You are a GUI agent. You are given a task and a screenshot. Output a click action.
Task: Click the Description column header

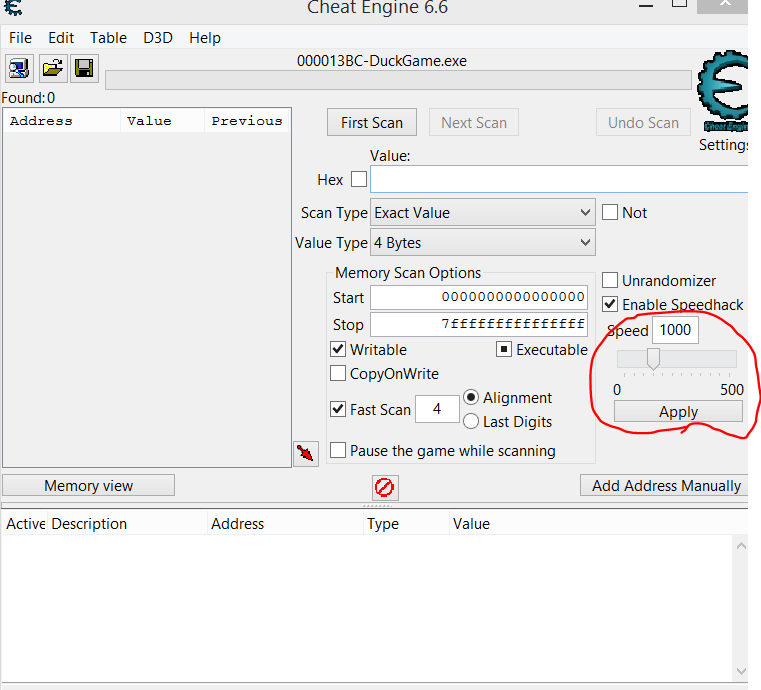(x=128, y=524)
